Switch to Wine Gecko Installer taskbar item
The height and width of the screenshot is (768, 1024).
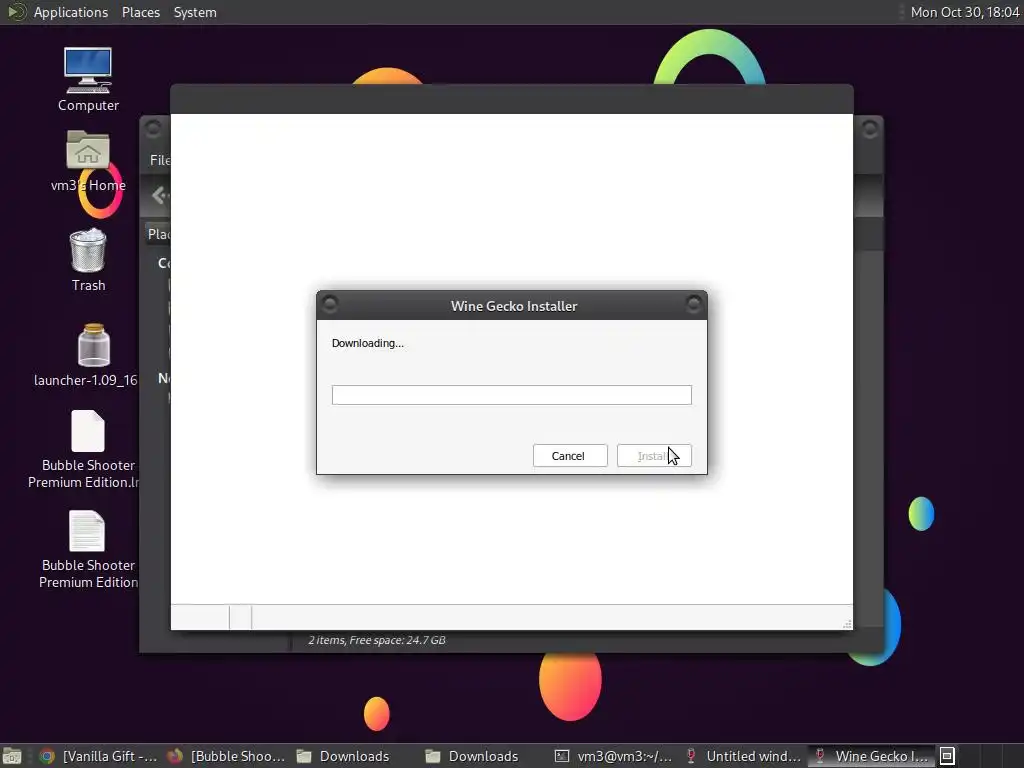click(x=872, y=756)
